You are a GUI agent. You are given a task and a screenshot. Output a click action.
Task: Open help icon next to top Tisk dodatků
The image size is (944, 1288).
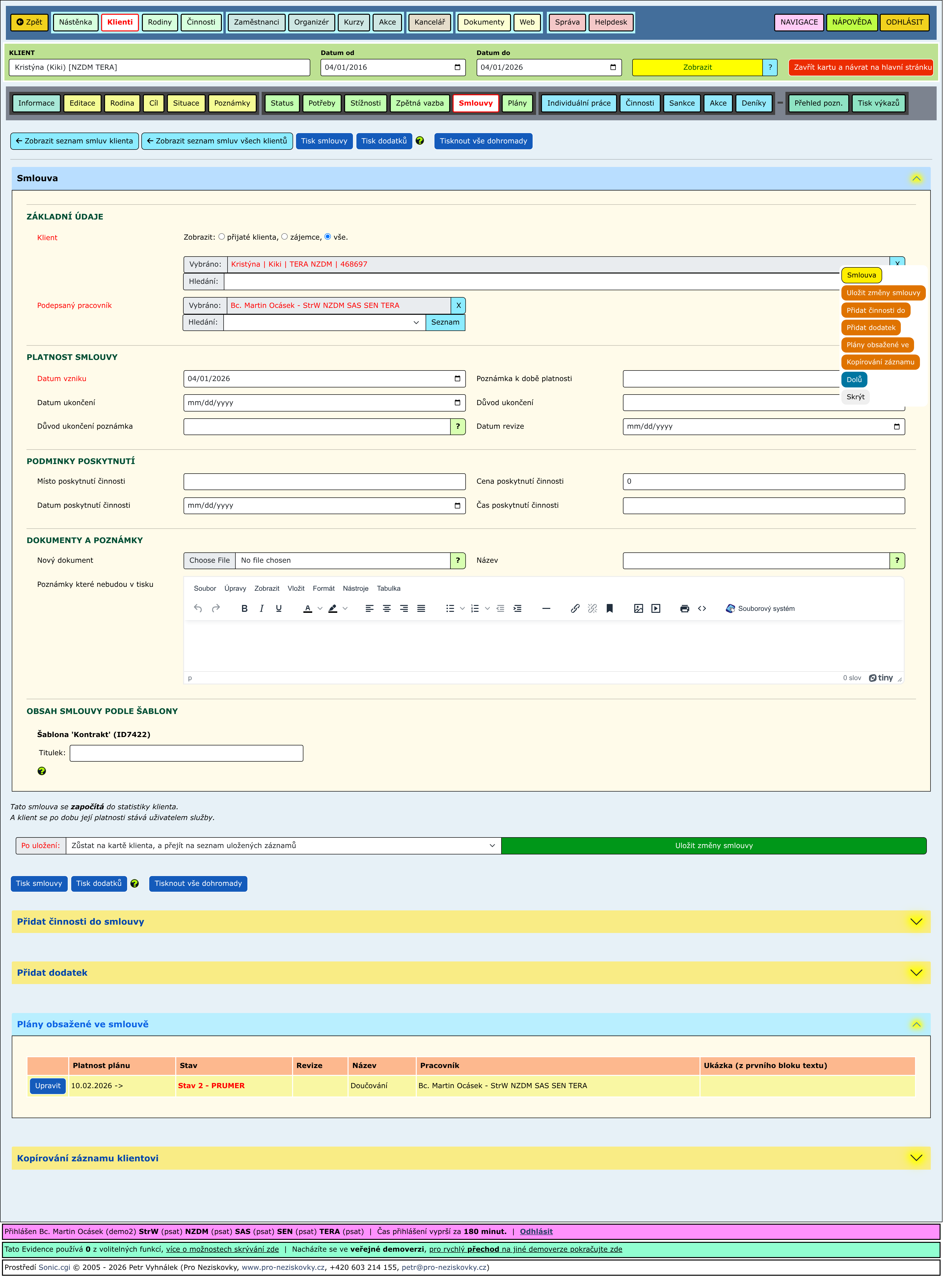click(x=420, y=141)
